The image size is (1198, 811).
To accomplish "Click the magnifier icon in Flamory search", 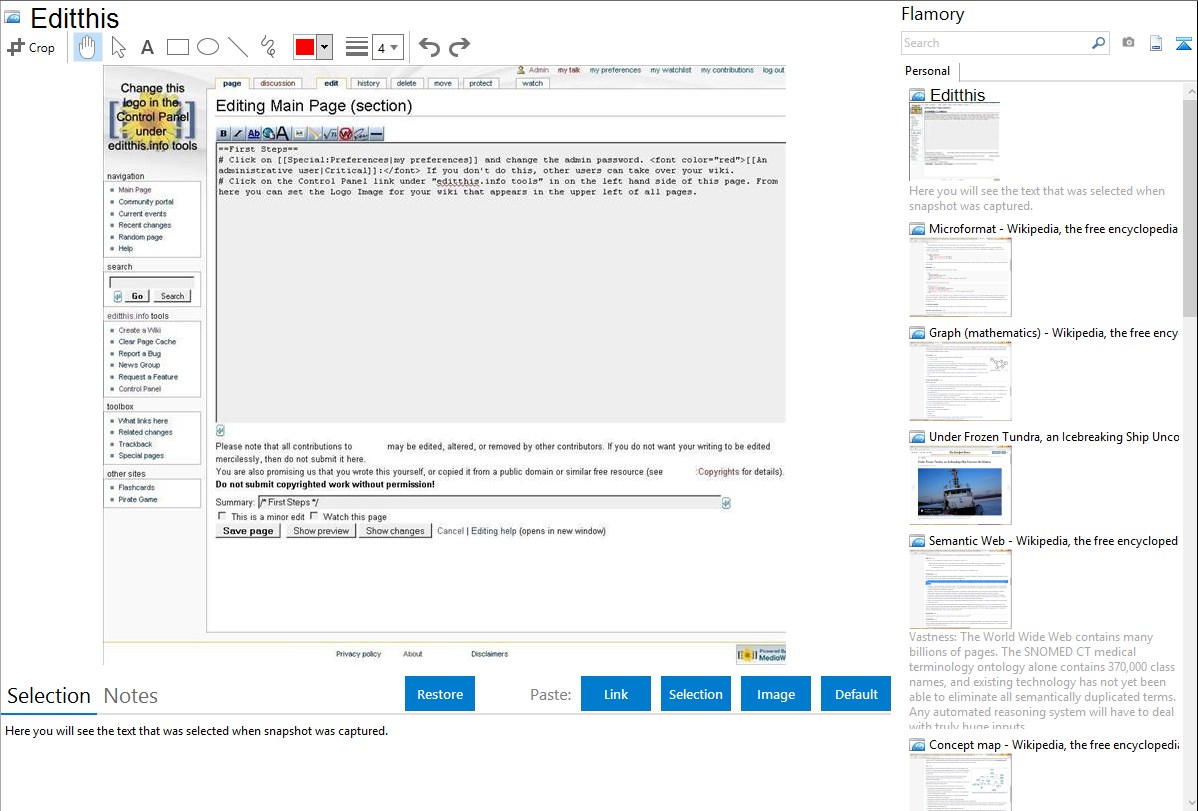I will tap(1098, 43).
